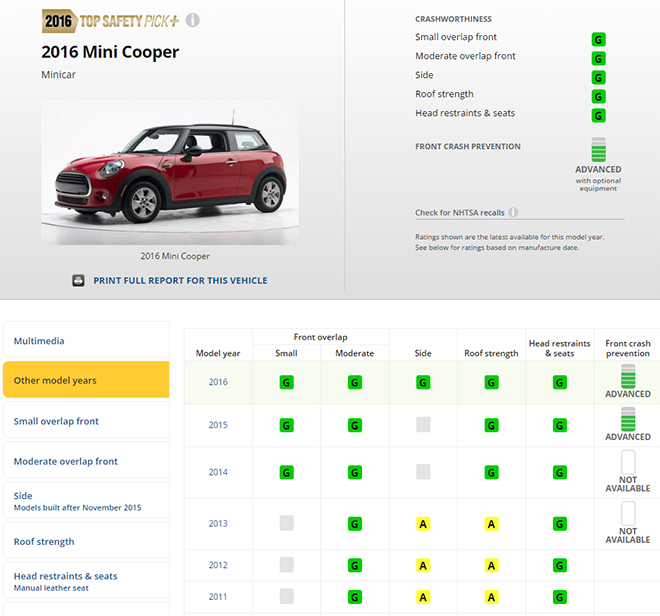Click 2013 Side rating yellow A badge
660x616 pixels.
[x=423, y=524]
